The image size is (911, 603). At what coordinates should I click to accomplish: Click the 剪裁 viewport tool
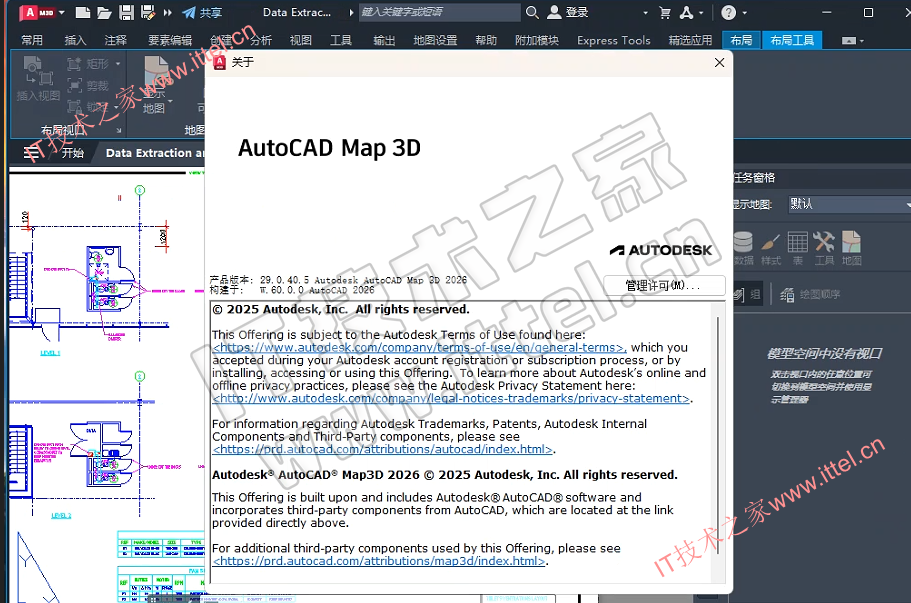88,86
